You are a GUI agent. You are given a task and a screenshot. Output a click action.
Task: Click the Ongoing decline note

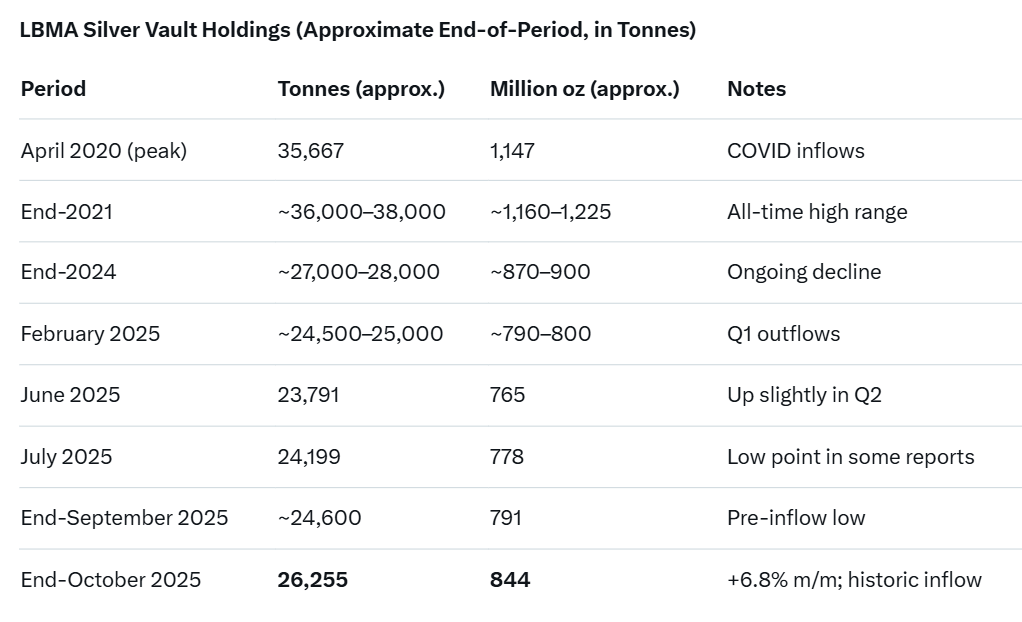click(804, 272)
